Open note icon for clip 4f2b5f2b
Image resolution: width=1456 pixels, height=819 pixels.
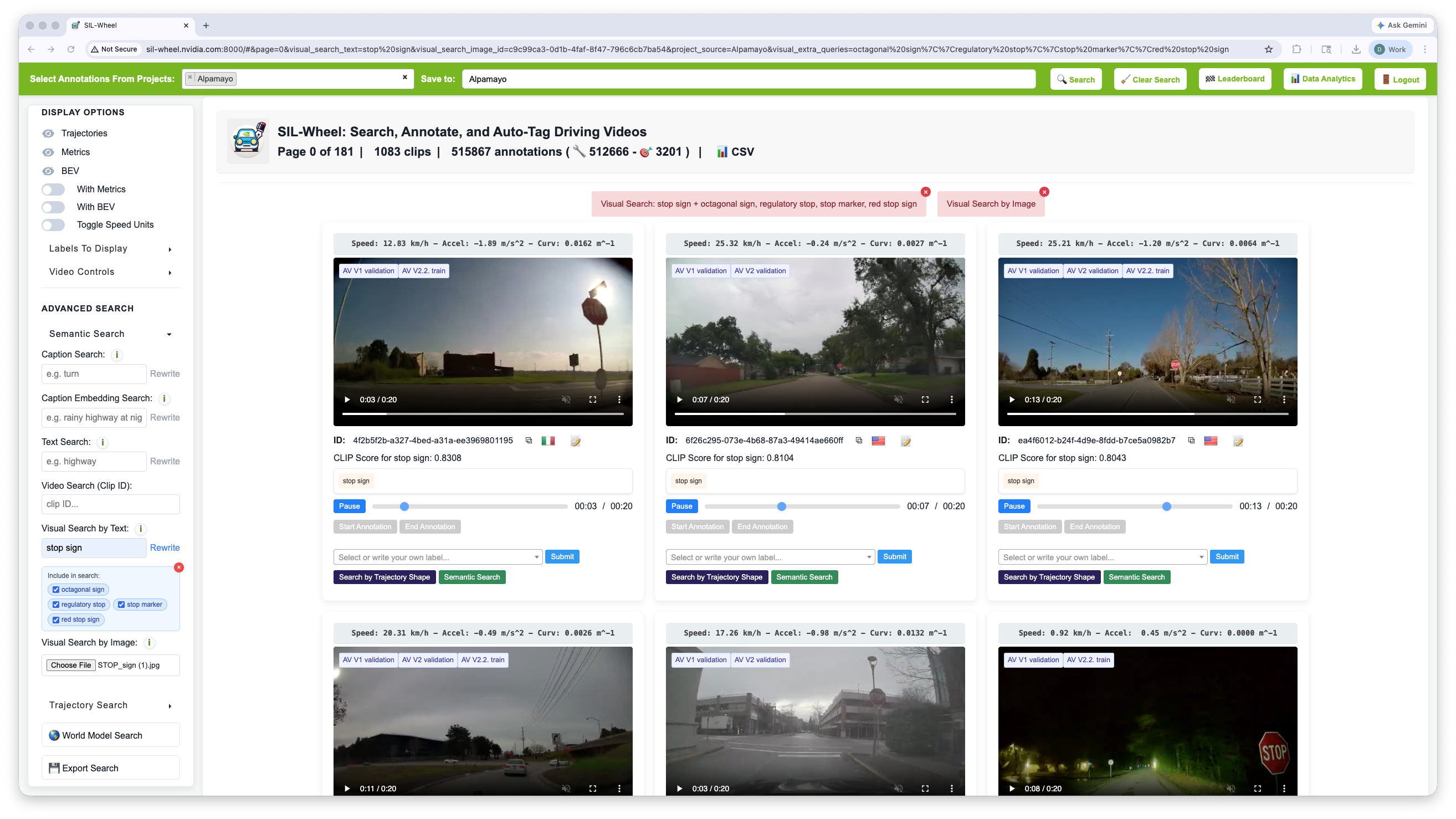click(576, 441)
